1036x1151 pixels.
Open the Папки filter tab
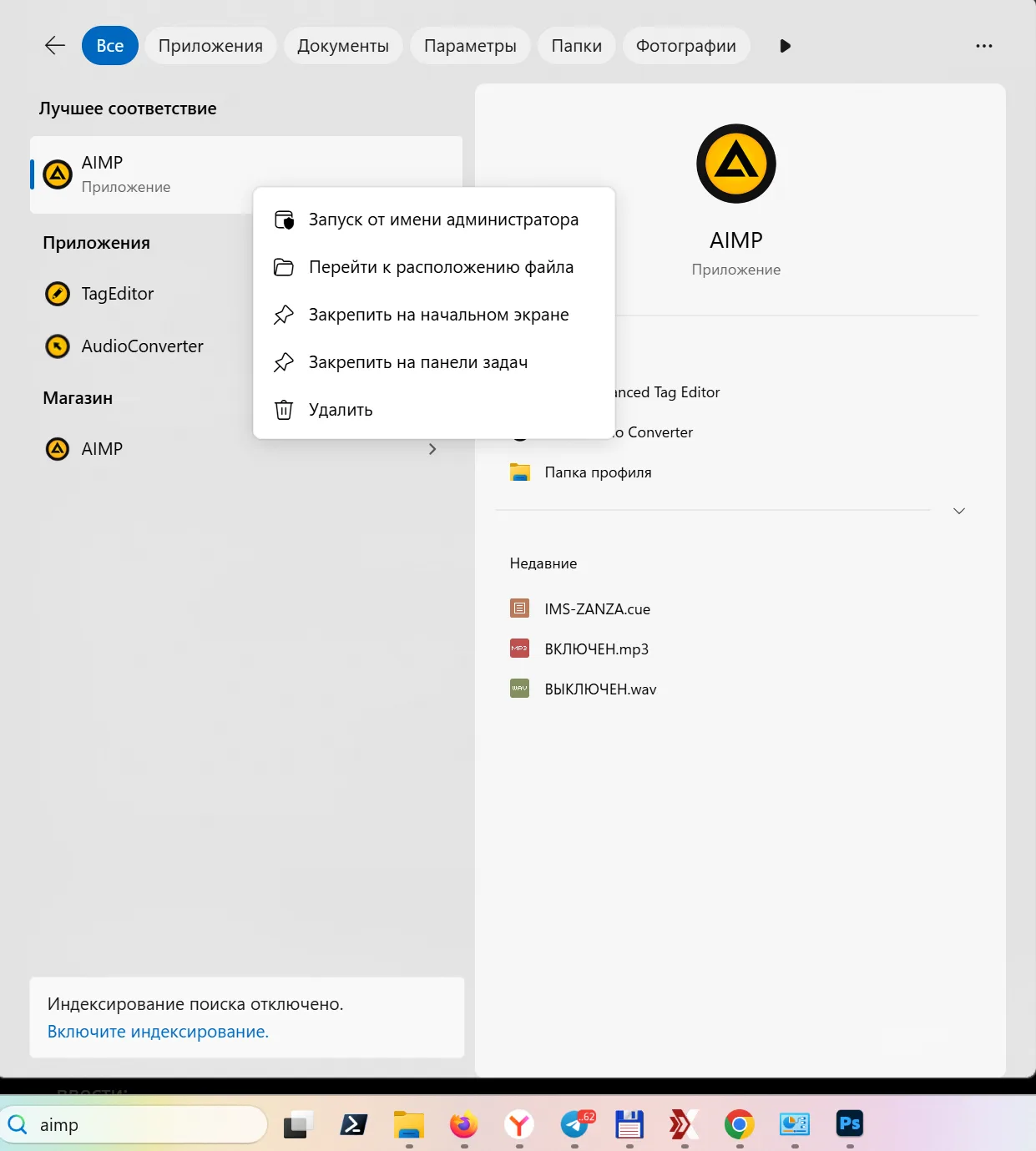577,46
